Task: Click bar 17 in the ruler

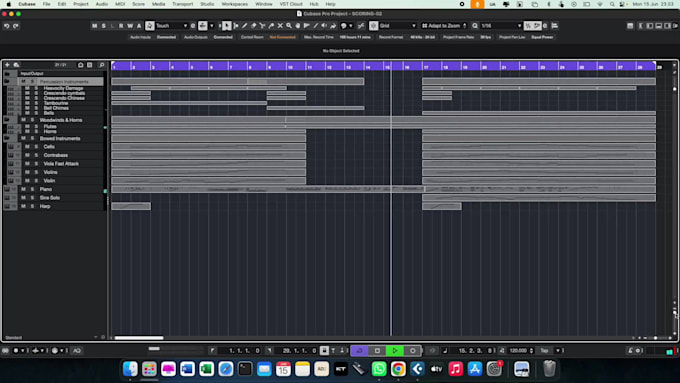Action: pyautogui.click(x=426, y=67)
